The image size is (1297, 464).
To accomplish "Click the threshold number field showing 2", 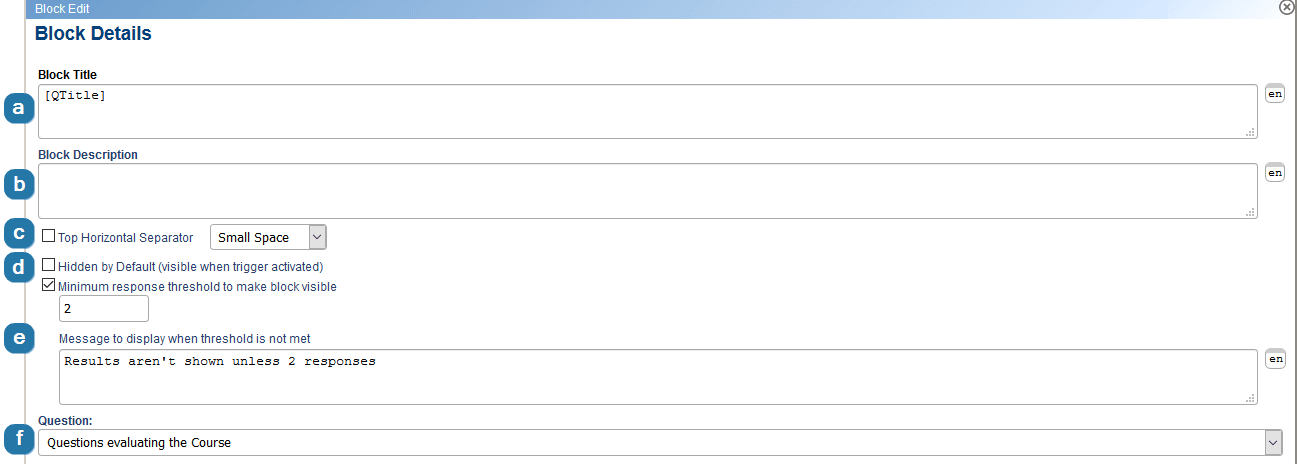I will point(104,309).
